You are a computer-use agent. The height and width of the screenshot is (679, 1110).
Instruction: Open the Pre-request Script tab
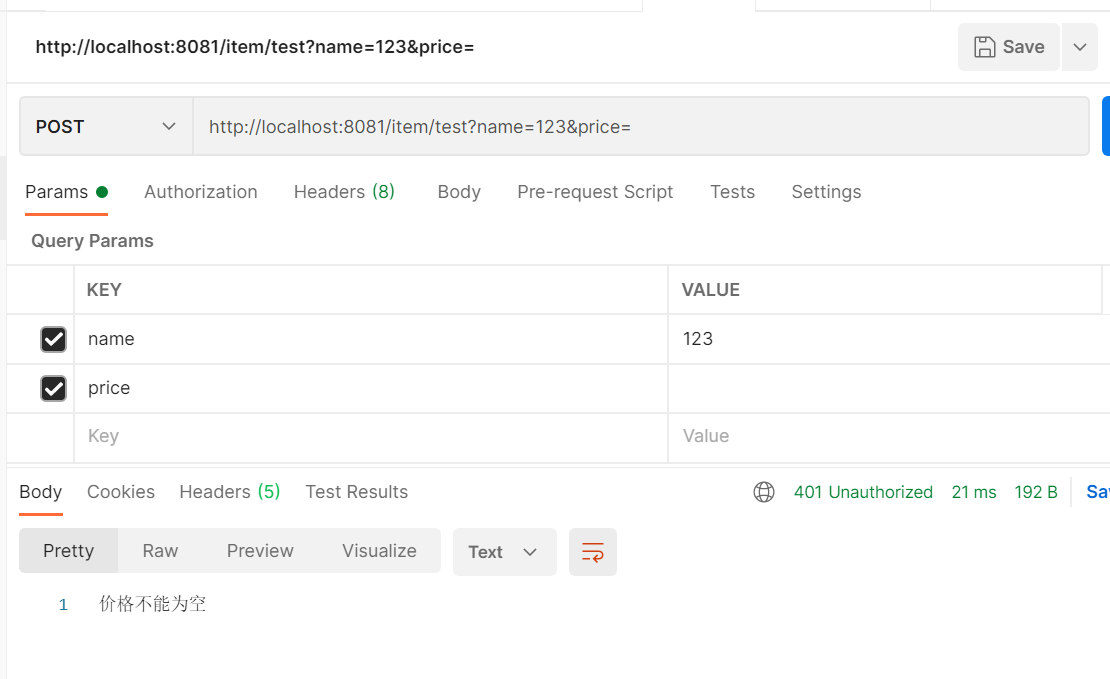click(x=595, y=192)
